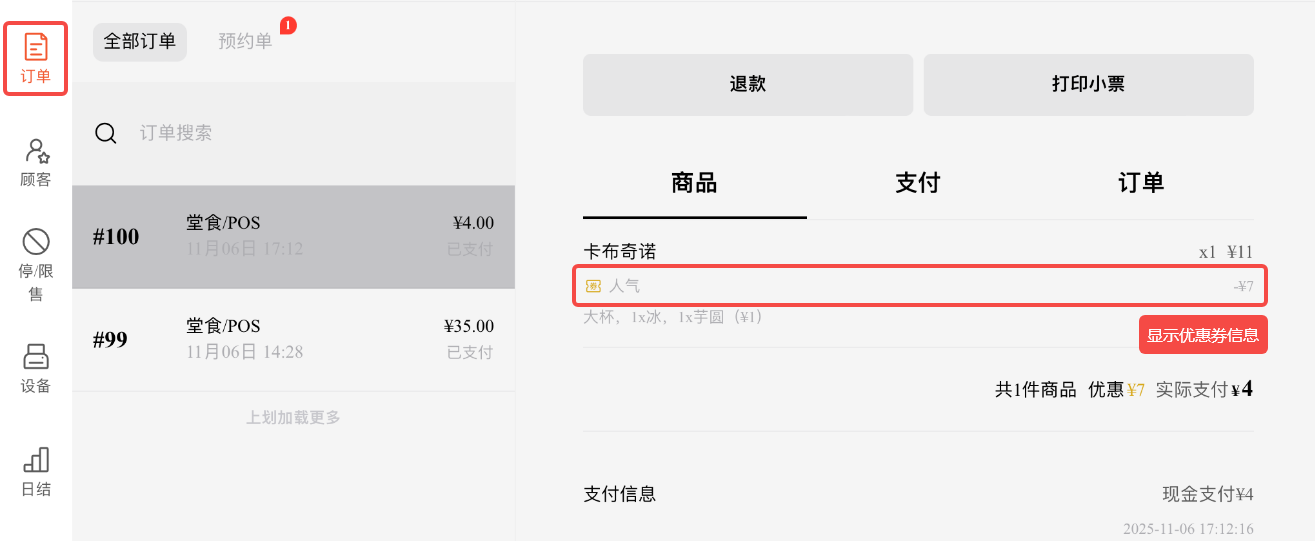Viewport: 1315px width, 541px height.
Task: Switch to the 预约单 tab
Action: tap(245, 42)
